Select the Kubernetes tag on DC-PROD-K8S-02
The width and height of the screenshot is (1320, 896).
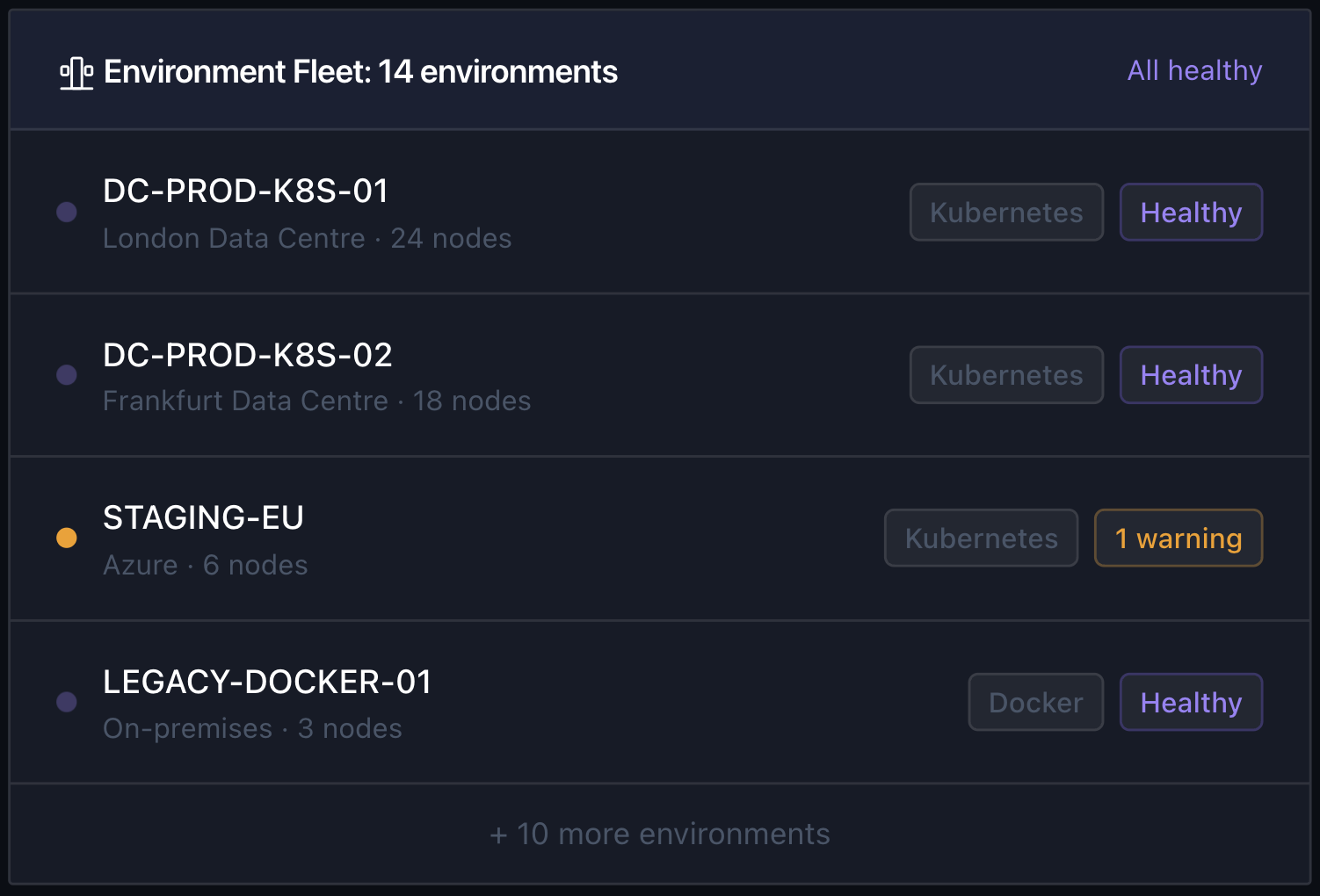tap(1006, 375)
